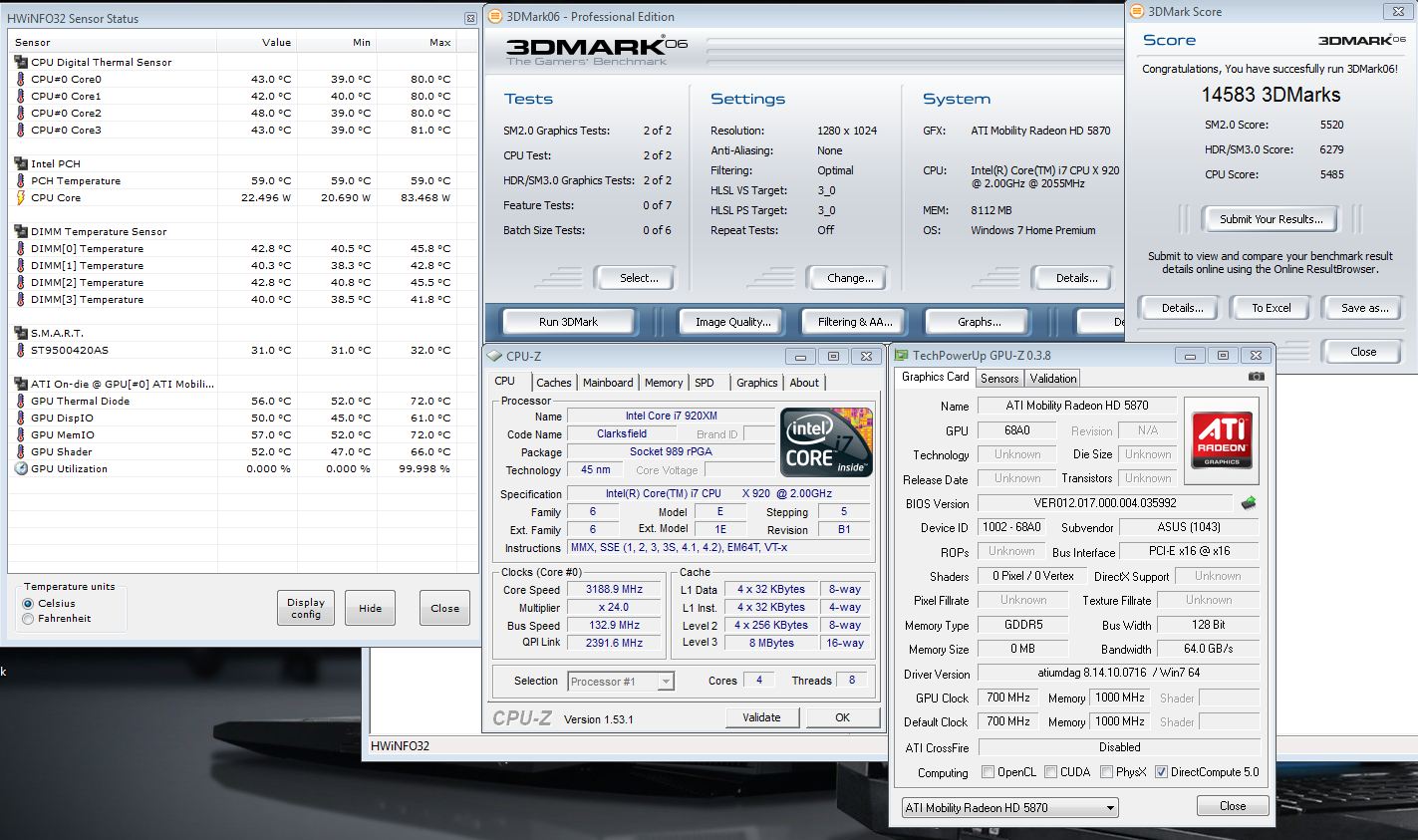
Task: Click Display config in HWiNFO32
Action: [306, 608]
